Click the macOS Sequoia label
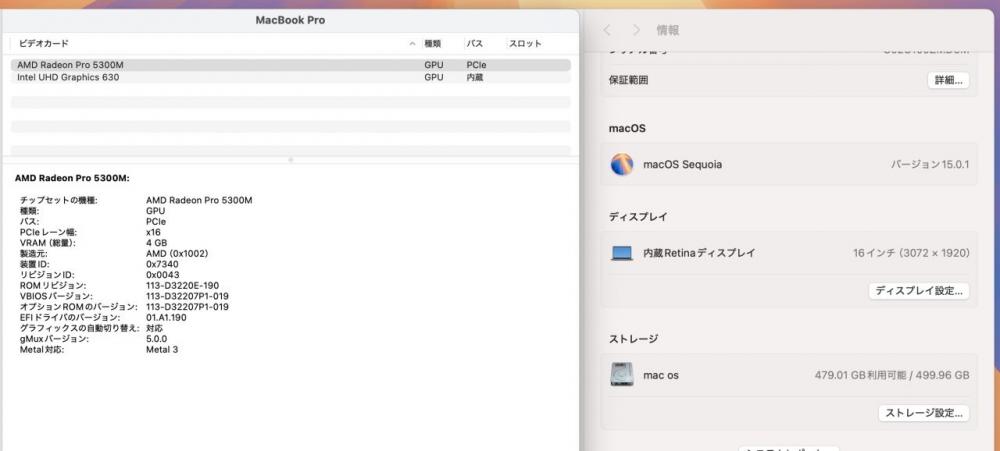The width and height of the screenshot is (1000, 451). 682,165
